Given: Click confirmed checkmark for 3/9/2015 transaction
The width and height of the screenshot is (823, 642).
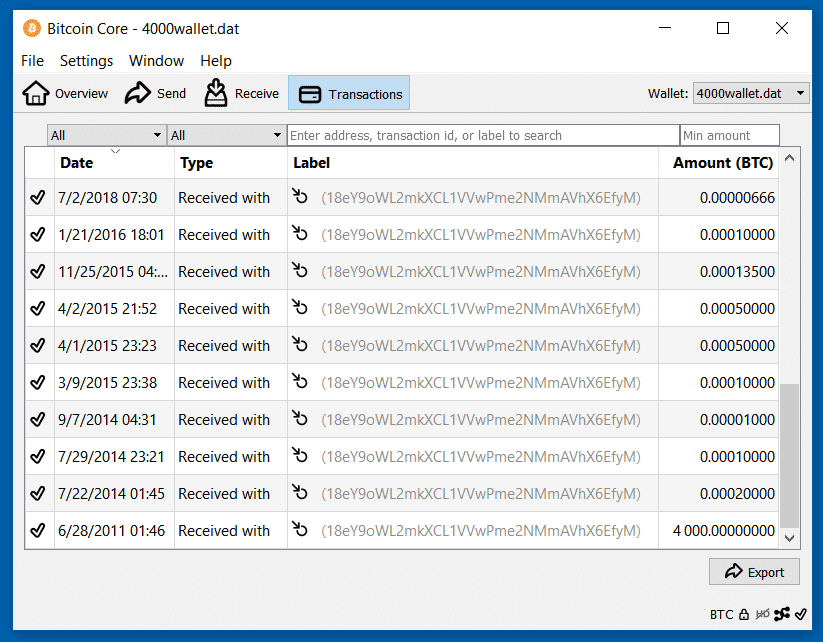Looking at the screenshot, I should 38,383.
